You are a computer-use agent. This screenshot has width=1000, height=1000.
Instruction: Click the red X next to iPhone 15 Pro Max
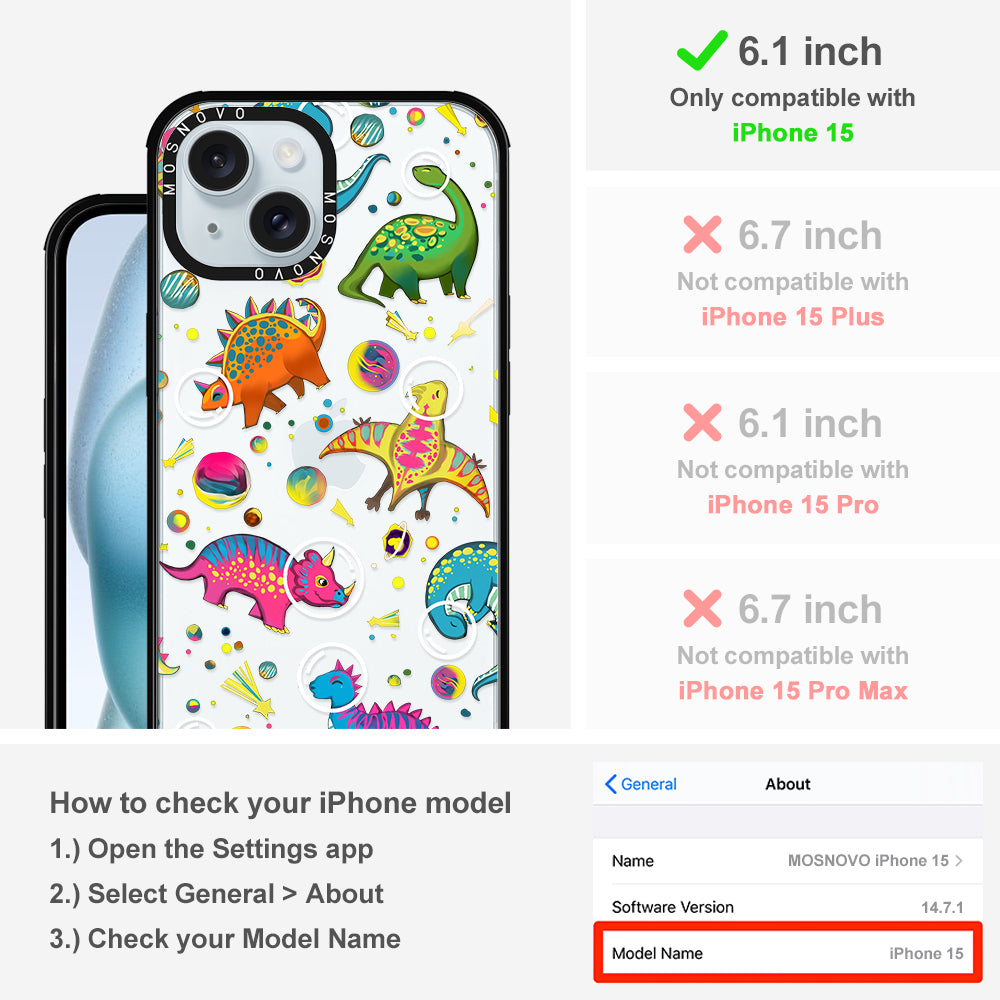702,608
